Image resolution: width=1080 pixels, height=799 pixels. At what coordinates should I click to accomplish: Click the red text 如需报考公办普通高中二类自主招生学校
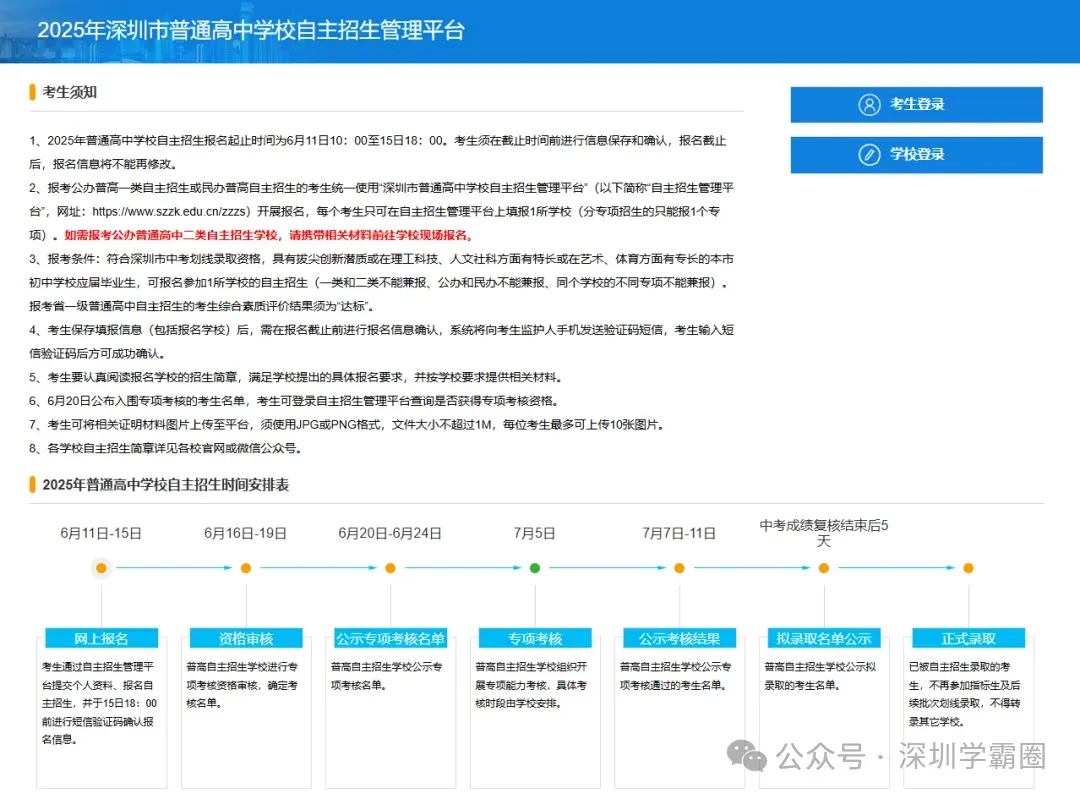(172, 236)
